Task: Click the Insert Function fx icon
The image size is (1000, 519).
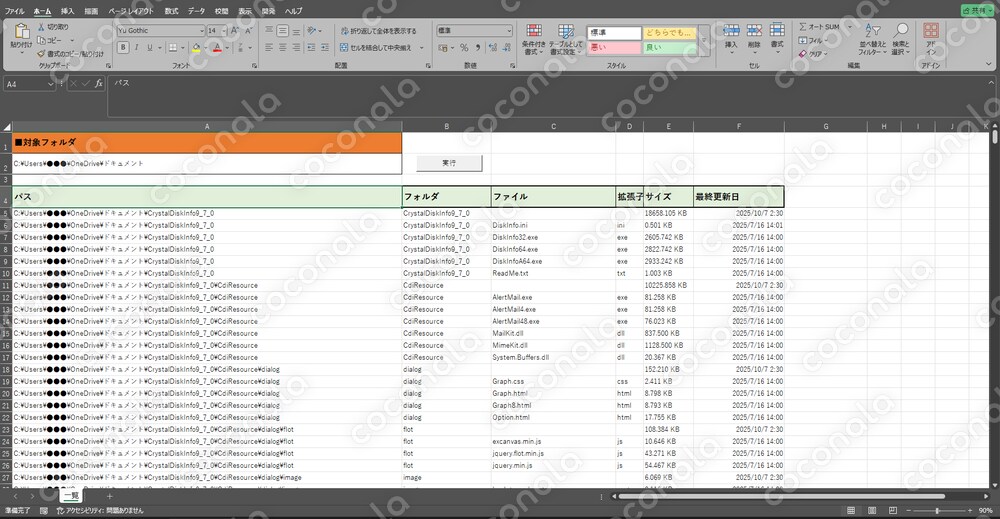Action: click(99, 84)
